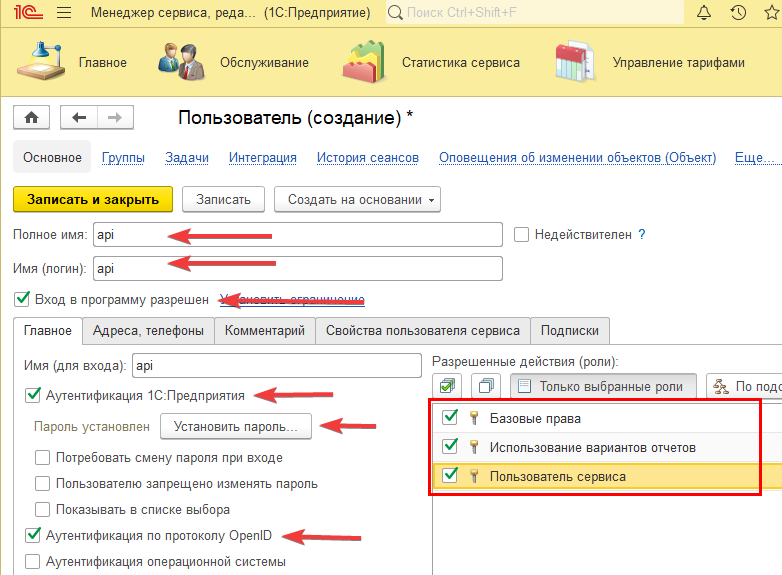Uncheck Аутентификация по протоколу OpenID
This screenshot has width=782, height=575.
[32, 535]
